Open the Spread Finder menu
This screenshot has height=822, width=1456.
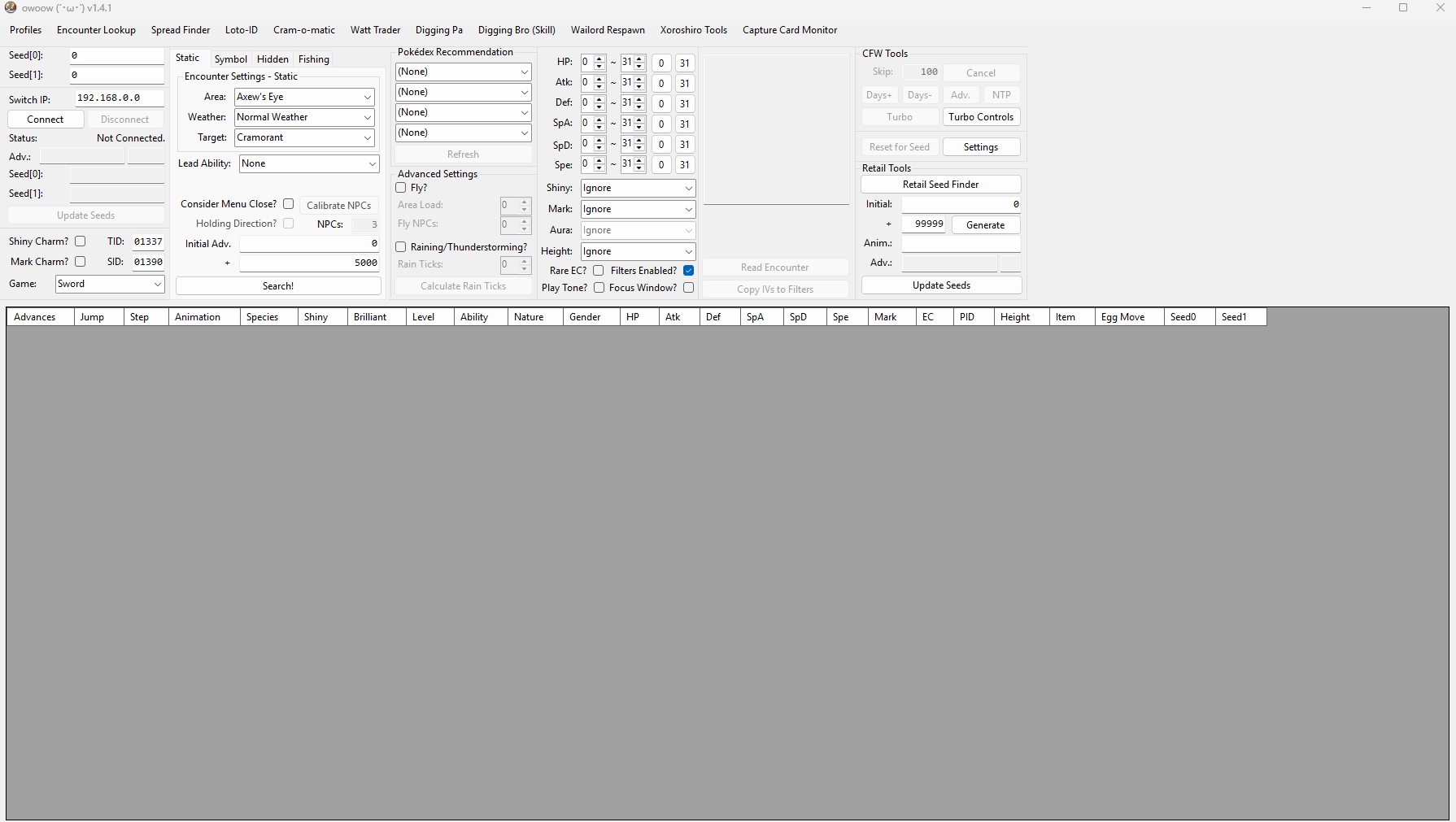[x=181, y=30]
